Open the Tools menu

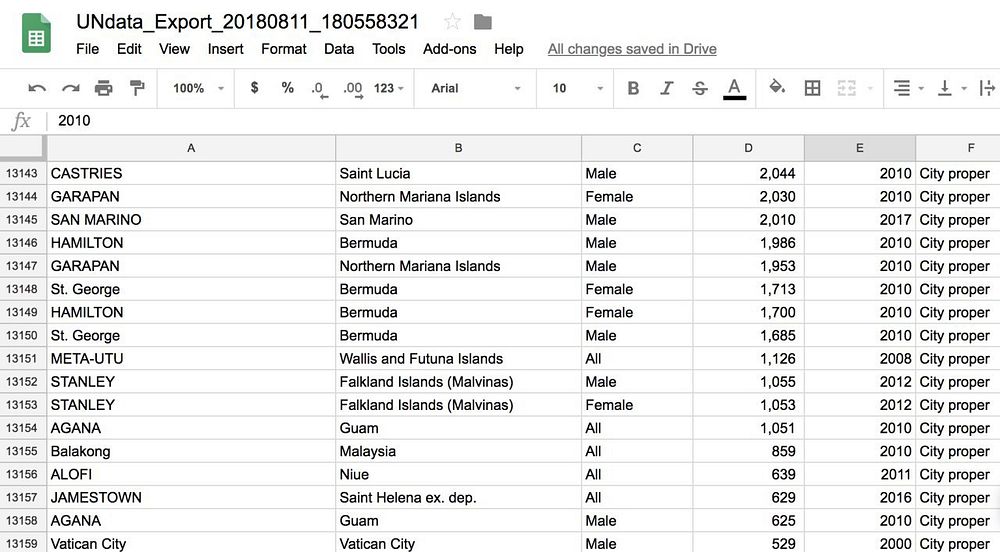pyautogui.click(x=388, y=49)
